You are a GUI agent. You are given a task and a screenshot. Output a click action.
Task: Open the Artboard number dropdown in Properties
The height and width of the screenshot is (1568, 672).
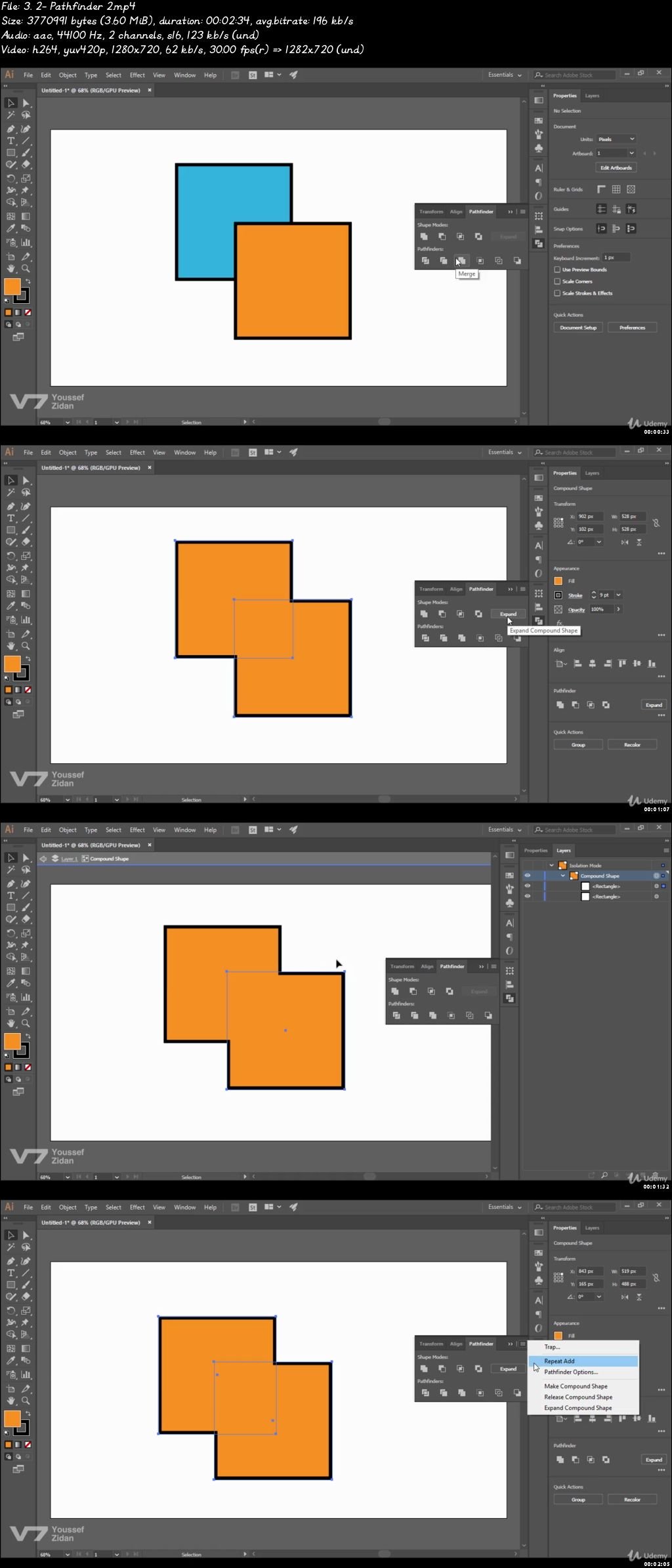(631, 153)
